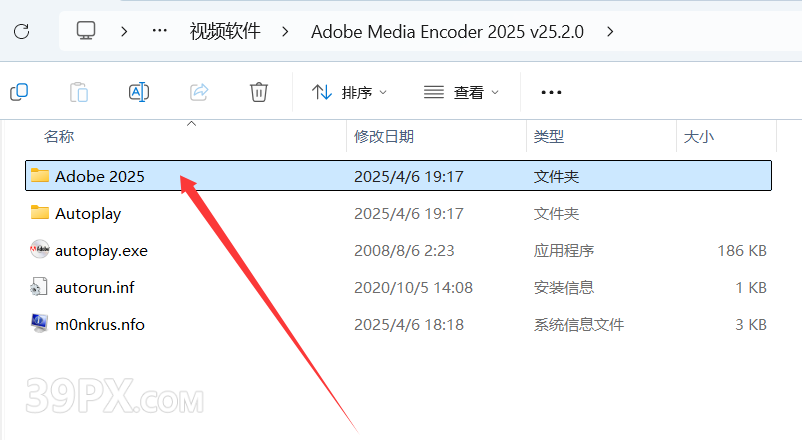Click the Paste clipboard icon

click(x=79, y=93)
